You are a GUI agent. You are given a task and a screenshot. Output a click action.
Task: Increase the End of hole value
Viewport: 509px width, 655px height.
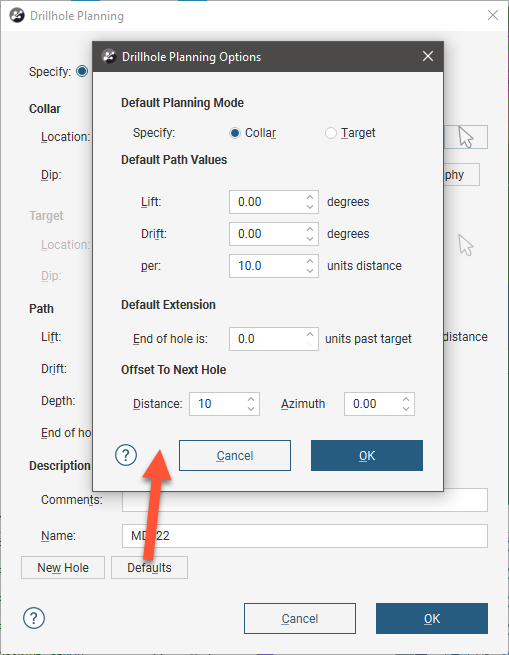pos(310,334)
